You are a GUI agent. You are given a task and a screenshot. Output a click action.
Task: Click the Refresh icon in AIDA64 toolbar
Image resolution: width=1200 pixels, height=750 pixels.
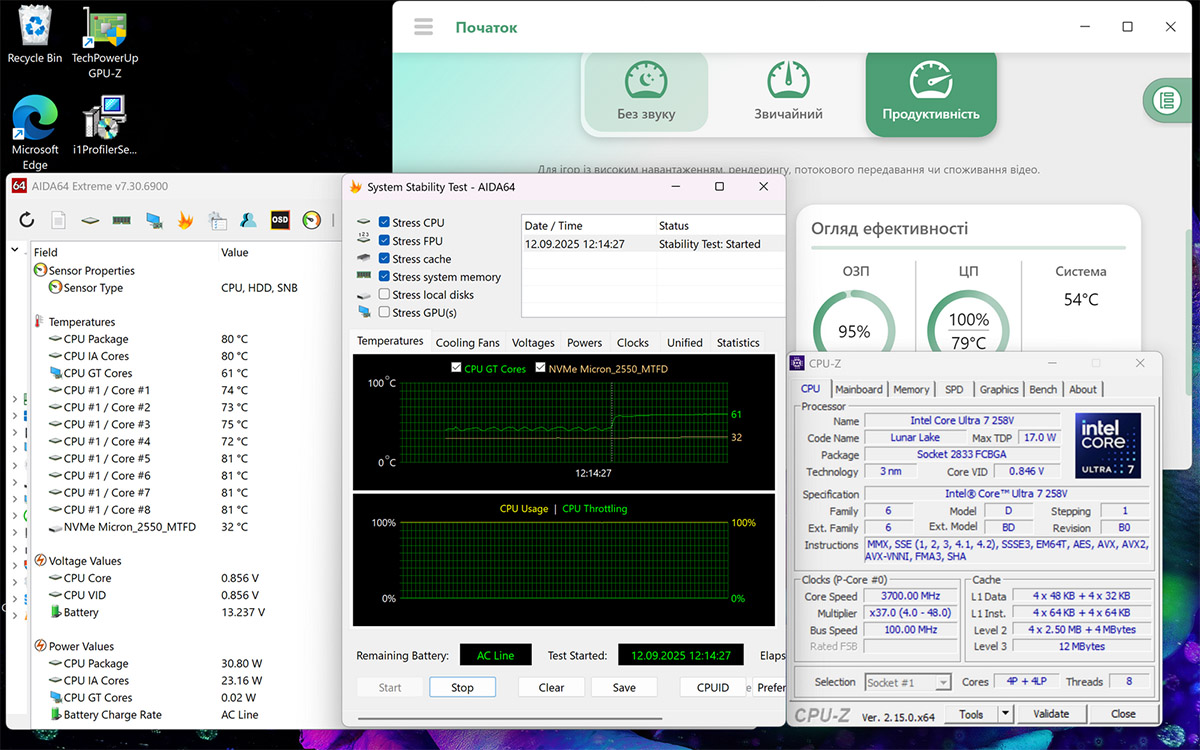[27, 220]
